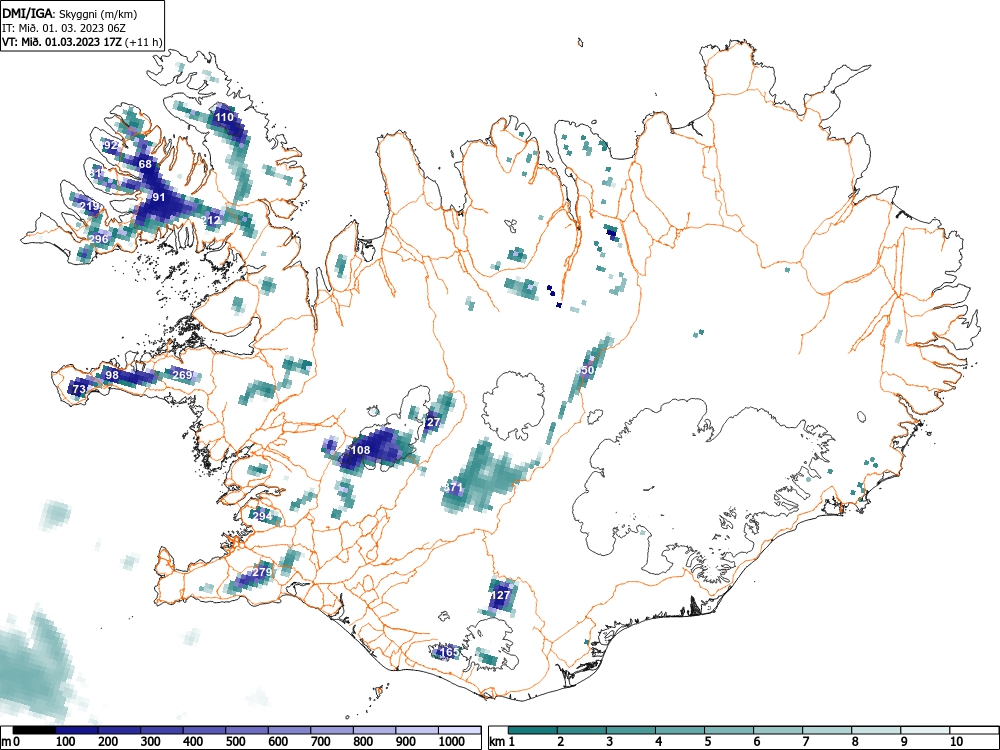Click the "165" value near the south coast

click(x=450, y=652)
